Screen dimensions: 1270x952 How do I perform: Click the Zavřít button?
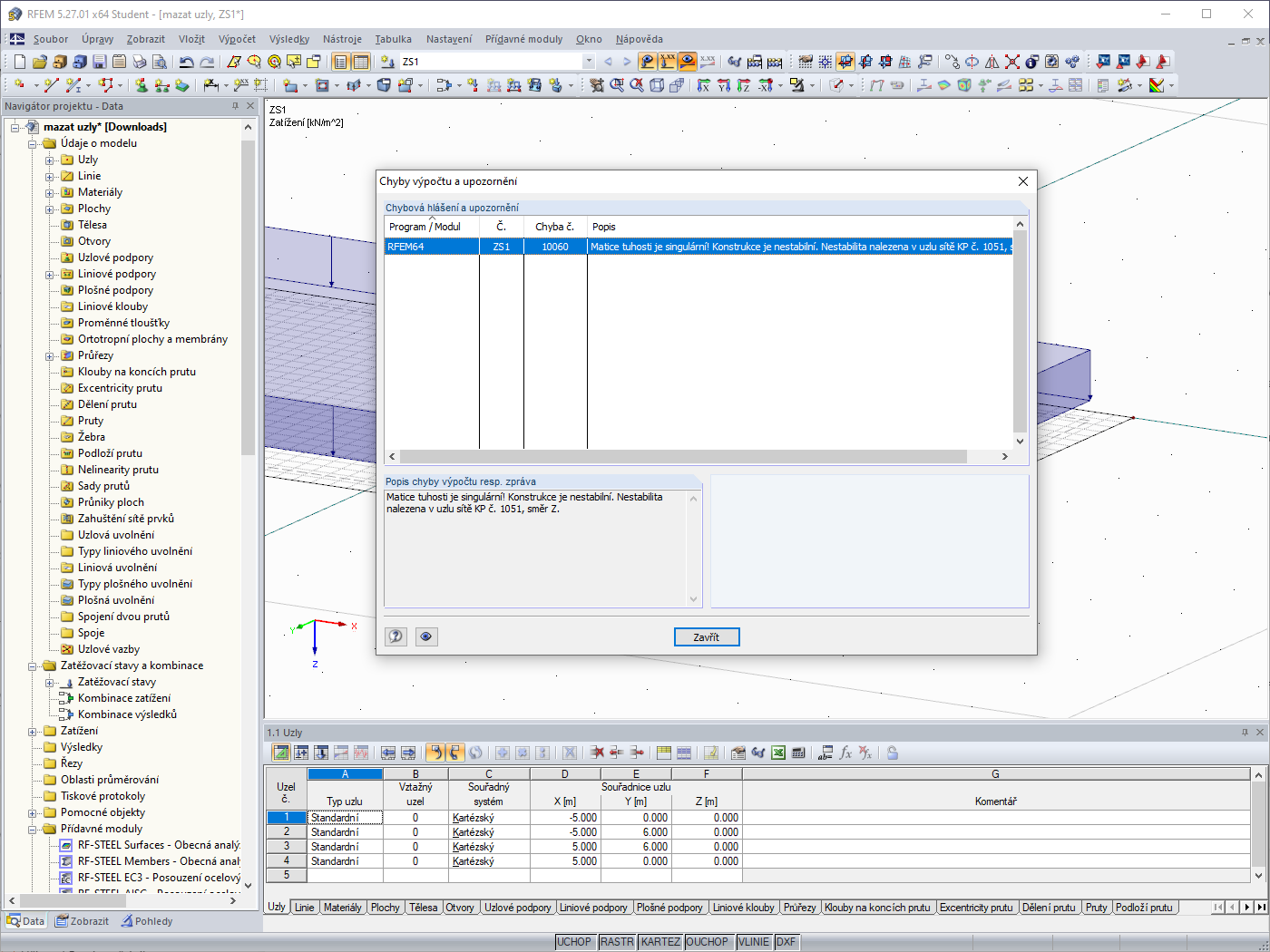tap(707, 636)
